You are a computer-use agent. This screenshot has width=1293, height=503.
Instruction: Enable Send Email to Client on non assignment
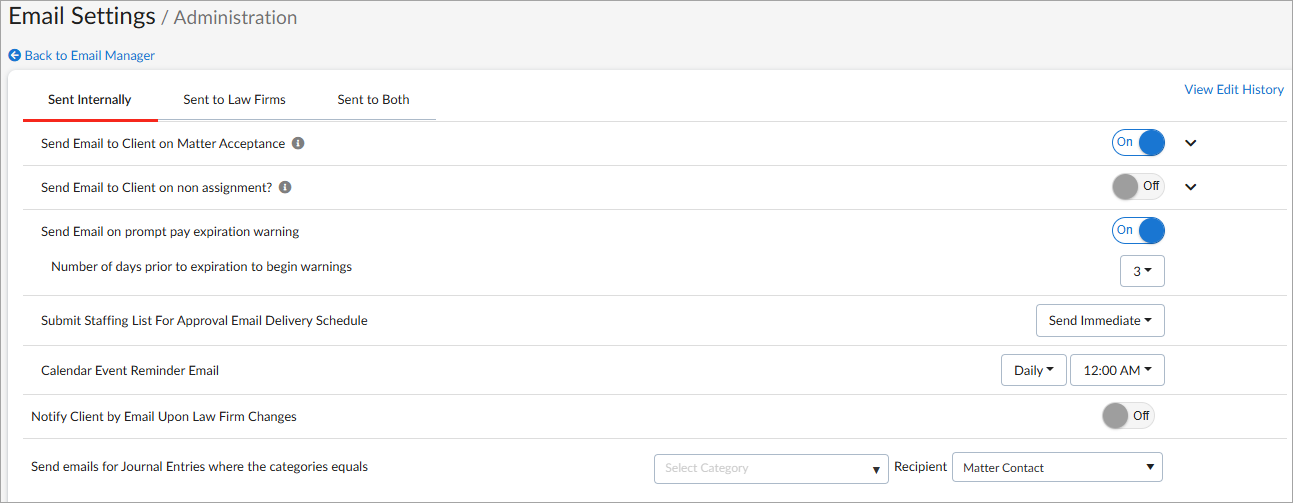[x=1139, y=186]
